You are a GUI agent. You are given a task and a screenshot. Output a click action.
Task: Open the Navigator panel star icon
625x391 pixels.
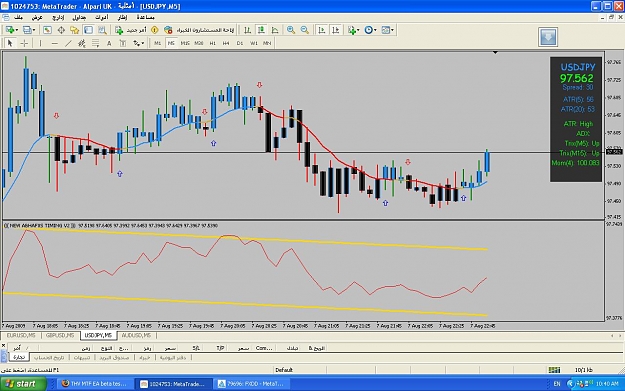tap(75, 30)
